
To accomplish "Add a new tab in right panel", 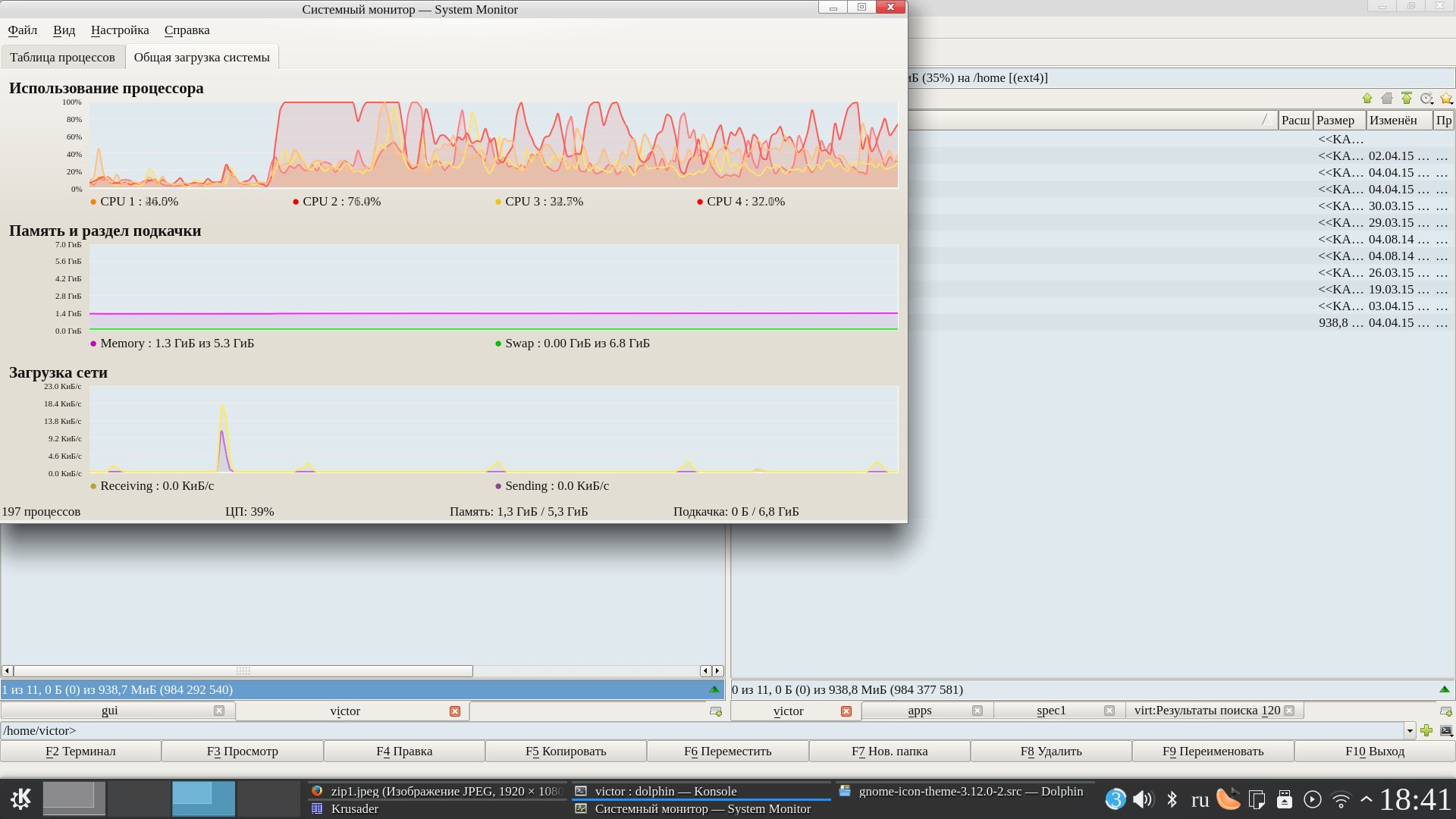I will point(1445,711).
